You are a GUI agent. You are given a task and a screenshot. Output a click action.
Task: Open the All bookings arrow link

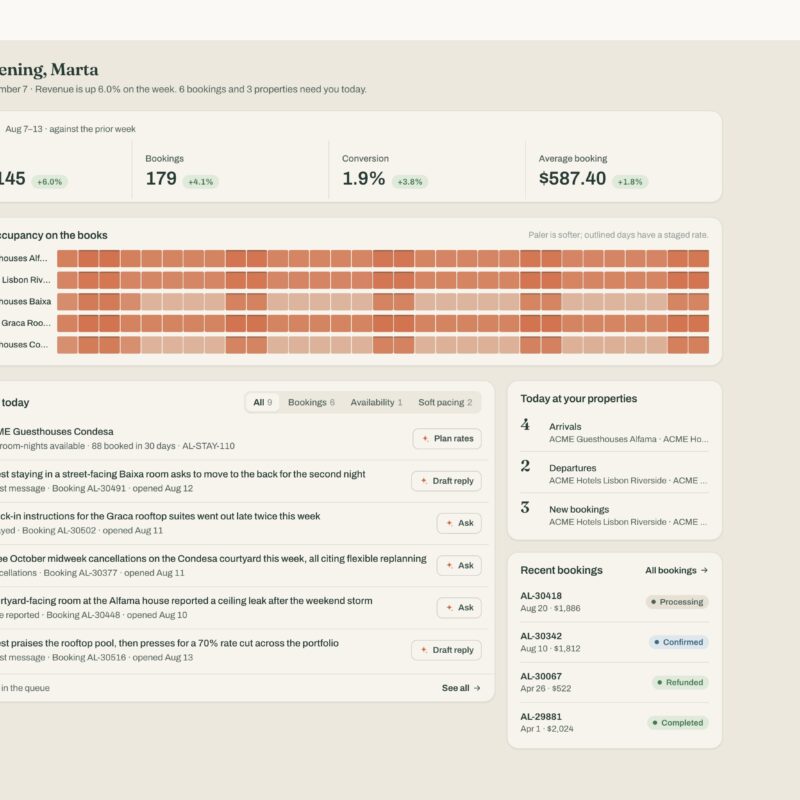[676, 570]
